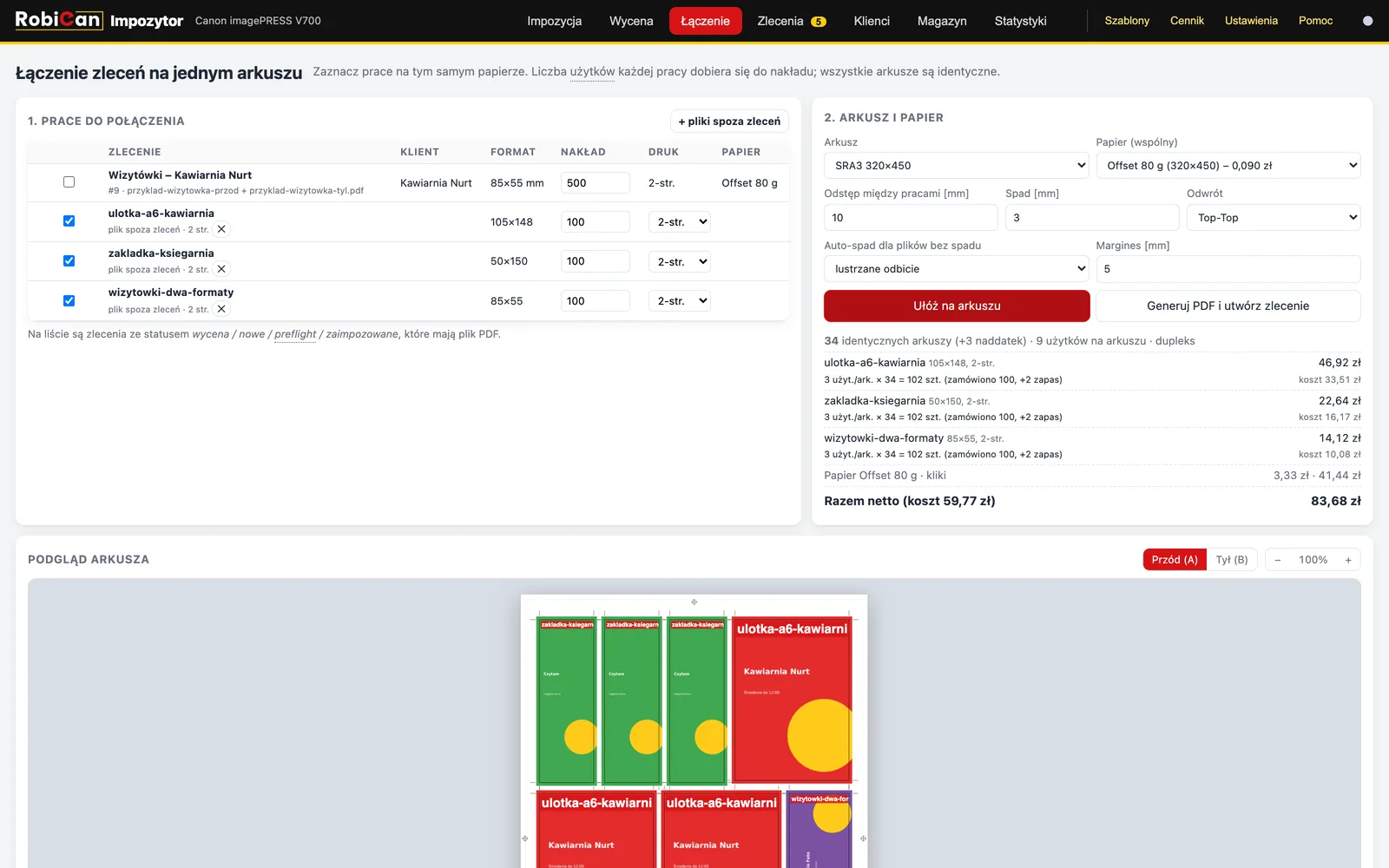Image resolution: width=1389 pixels, height=868 pixels.
Task: Open druk dropdown for zakladka-ksiegarnia
Action: pos(680,261)
